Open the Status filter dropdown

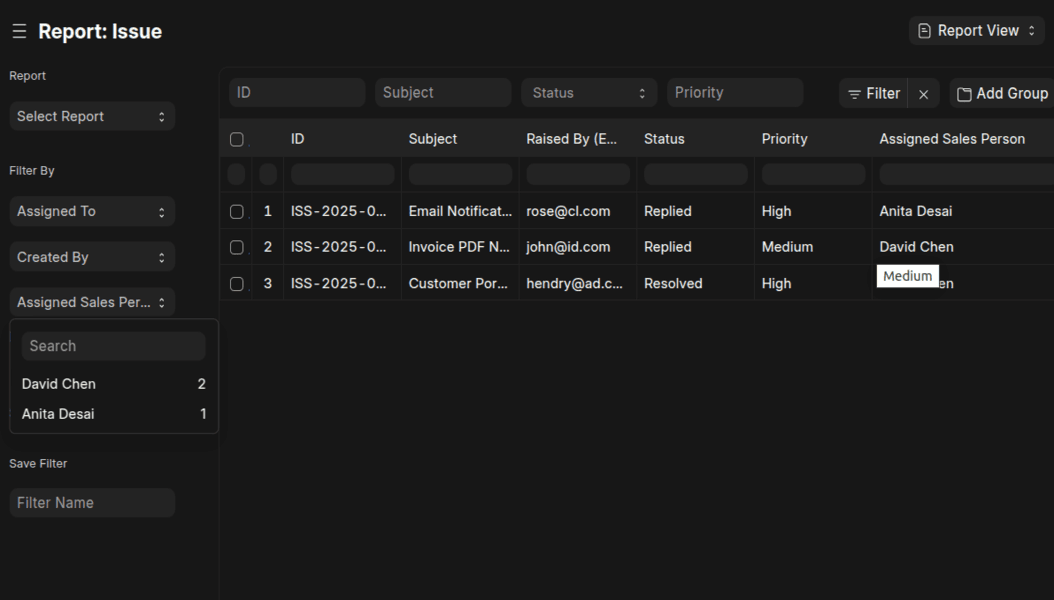coord(588,93)
